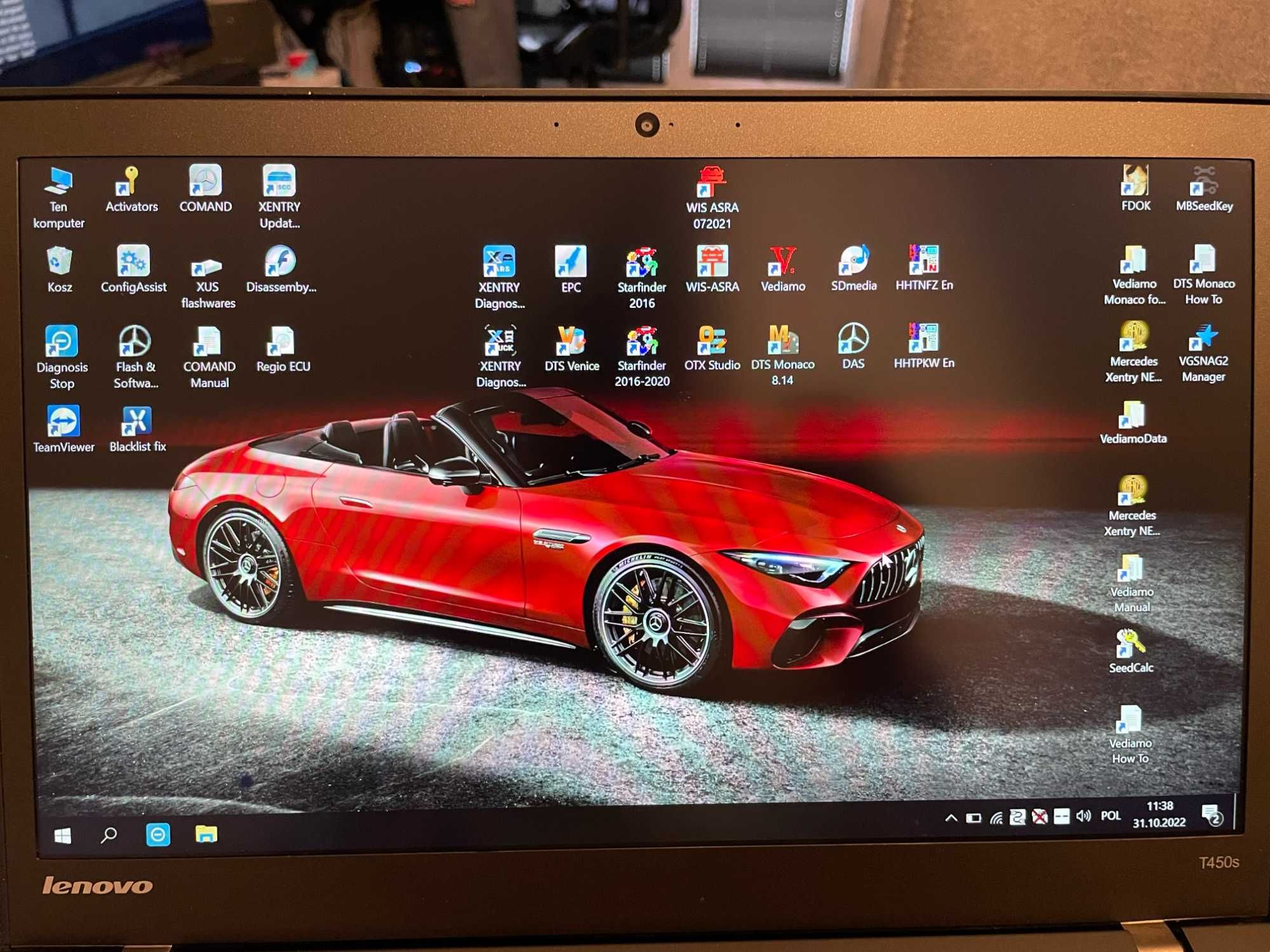The height and width of the screenshot is (952, 1270).
Task: Open the WIS ASRA 072021 shortcut
Action: pos(712,198)
